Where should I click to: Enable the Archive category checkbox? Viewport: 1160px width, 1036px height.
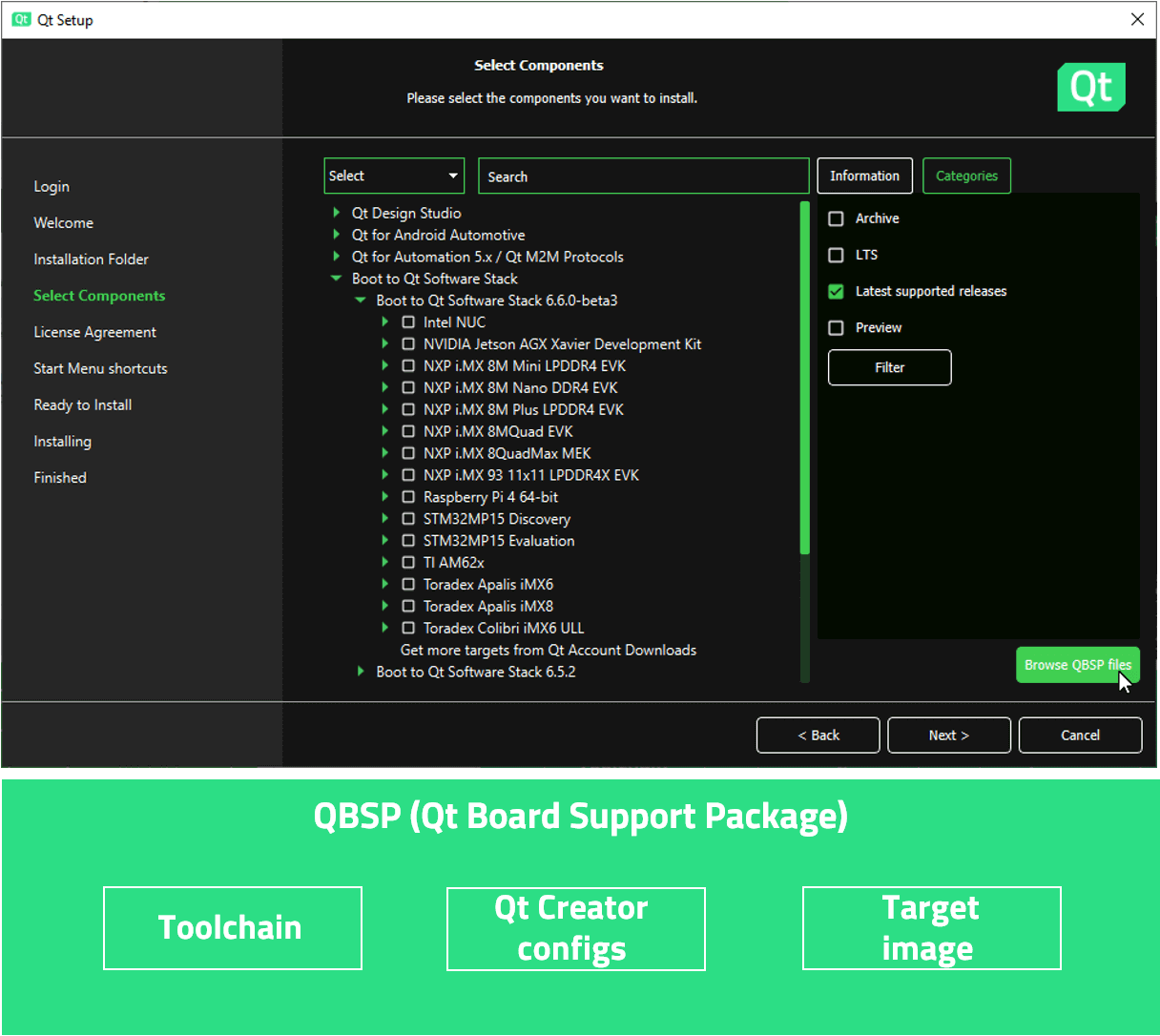[x=837, y=218]
